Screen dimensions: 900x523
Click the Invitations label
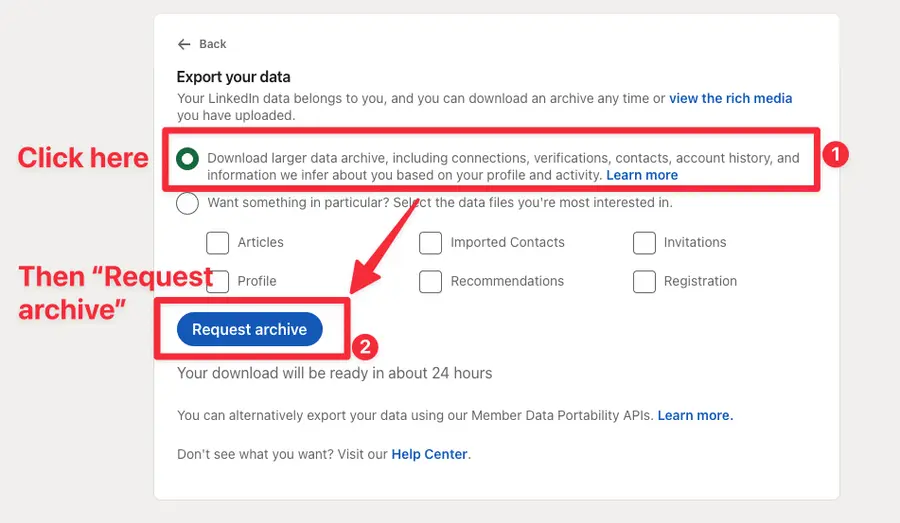coord(695,242)
